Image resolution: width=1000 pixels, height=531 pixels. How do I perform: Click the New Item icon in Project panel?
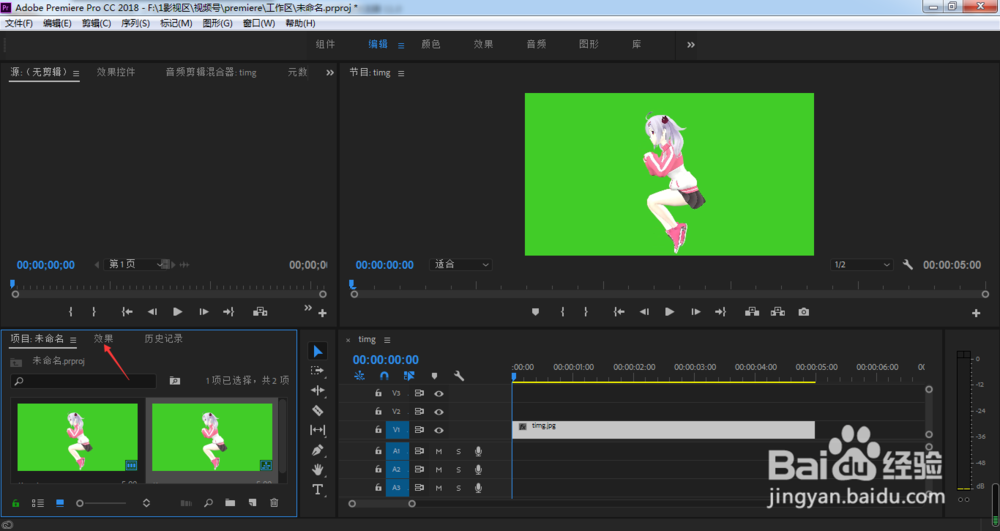[253, 503]
